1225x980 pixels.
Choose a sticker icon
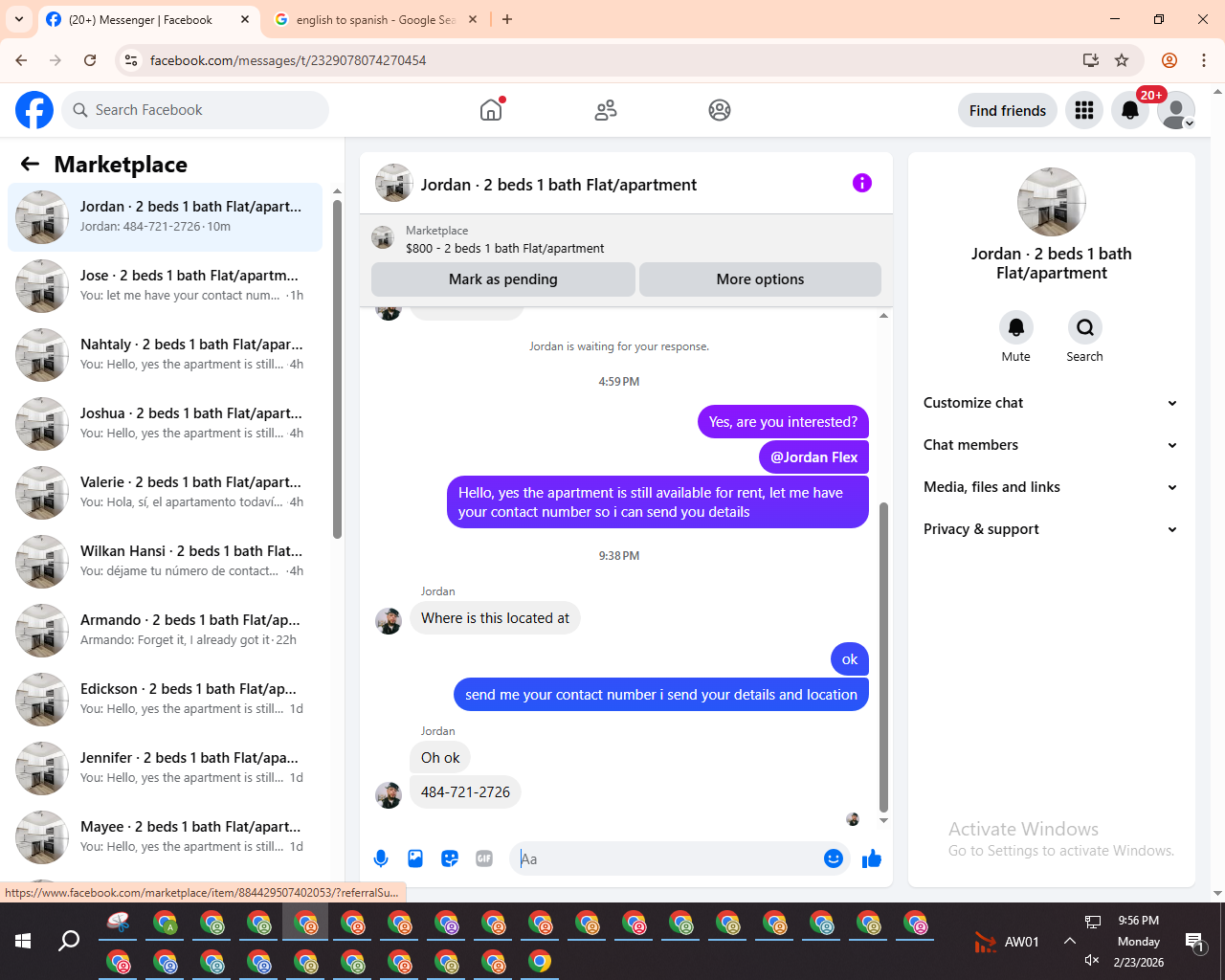coord(450,858)
